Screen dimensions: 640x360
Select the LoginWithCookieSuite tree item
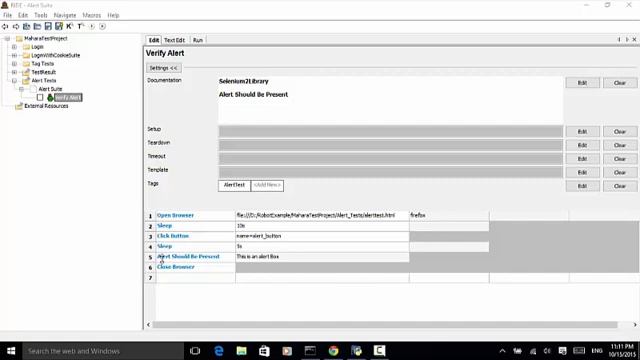point(56,56)
